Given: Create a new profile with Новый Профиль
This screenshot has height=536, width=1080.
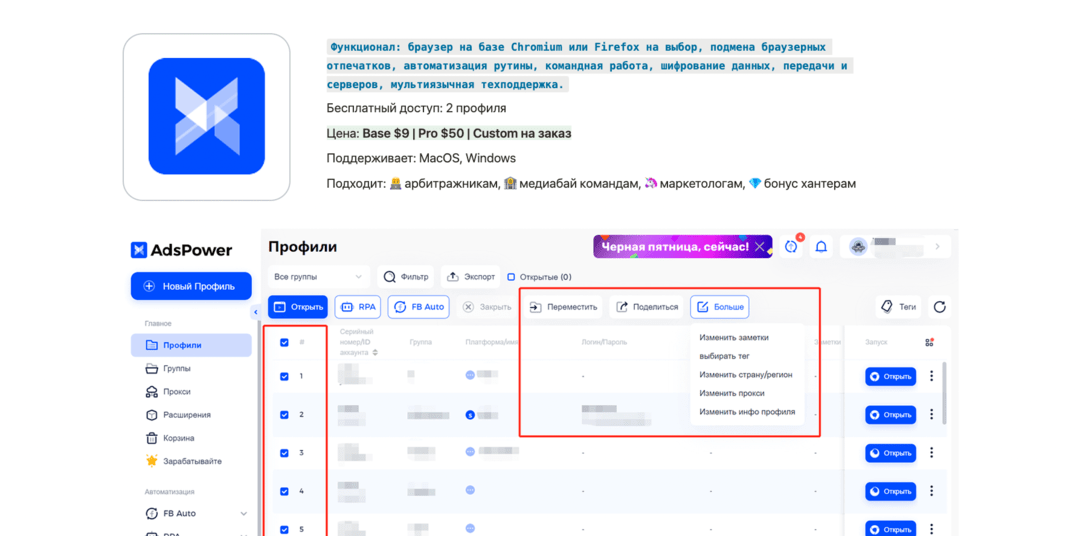Looking at the screenshot, I should click(x=191, y=286).
